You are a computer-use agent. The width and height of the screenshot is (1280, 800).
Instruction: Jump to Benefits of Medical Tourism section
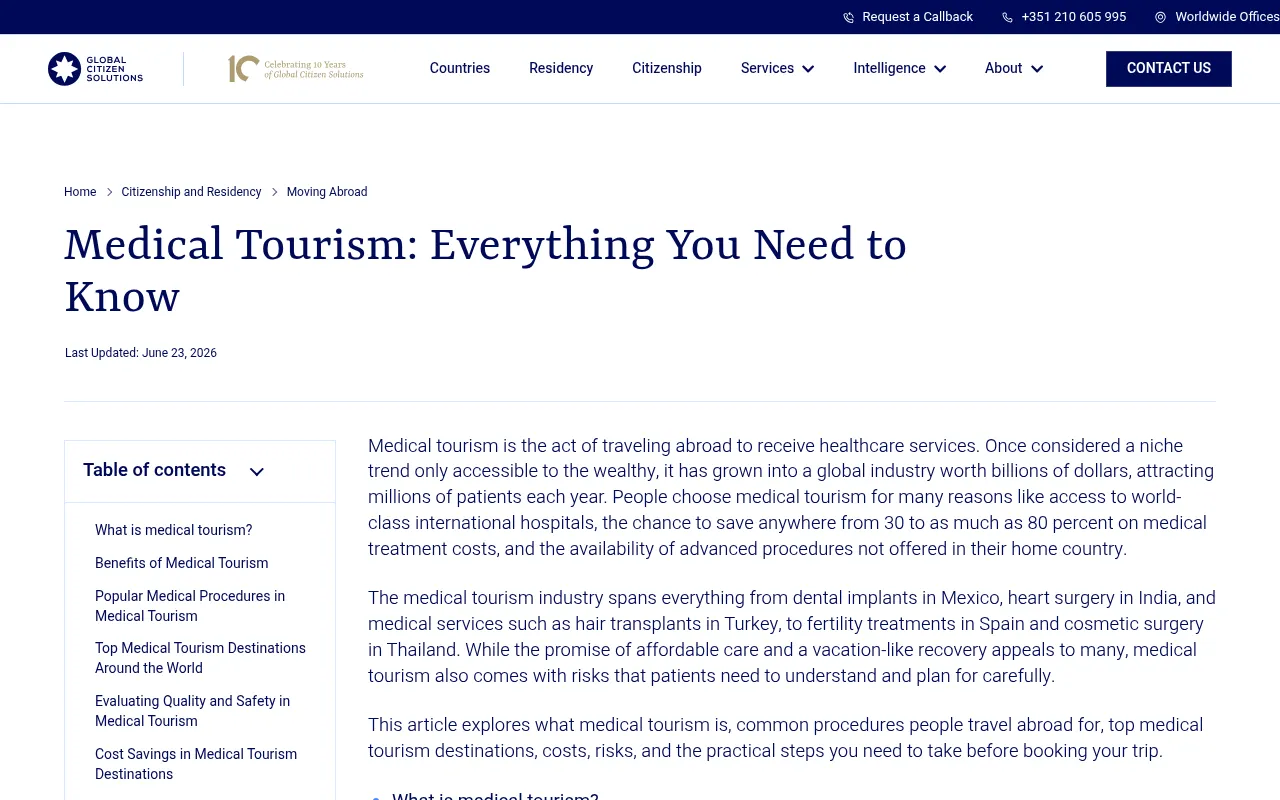pos(182,563)
